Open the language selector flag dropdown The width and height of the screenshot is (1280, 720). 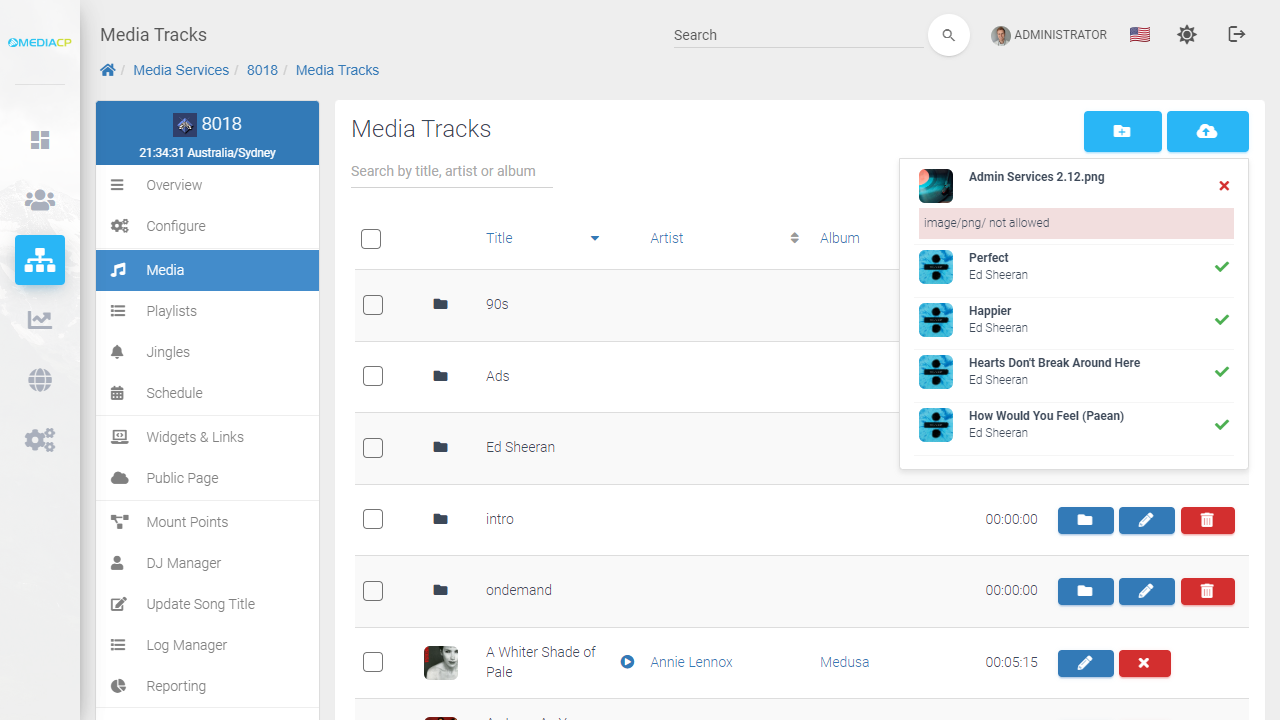pos(1139,34)
